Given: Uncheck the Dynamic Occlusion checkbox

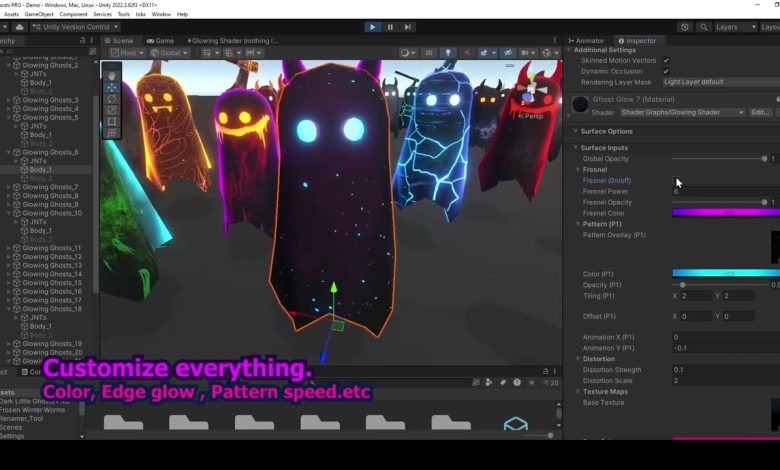Looking at the screenshot, I should 666,71.
